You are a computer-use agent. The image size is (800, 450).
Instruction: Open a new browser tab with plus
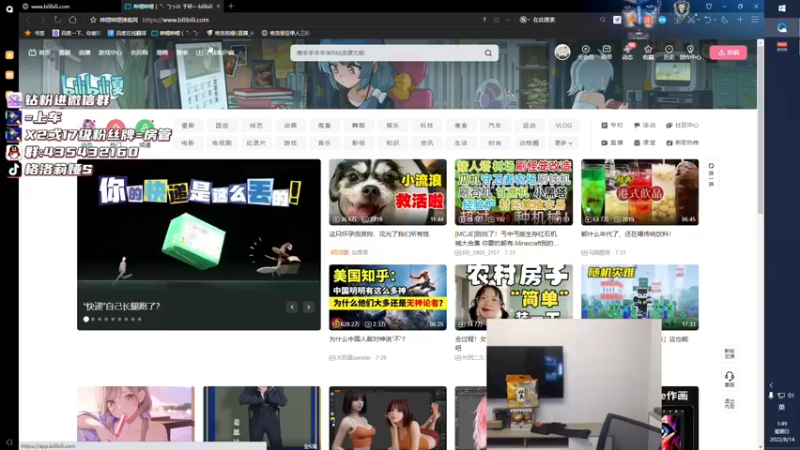click(x=231, y=6)
